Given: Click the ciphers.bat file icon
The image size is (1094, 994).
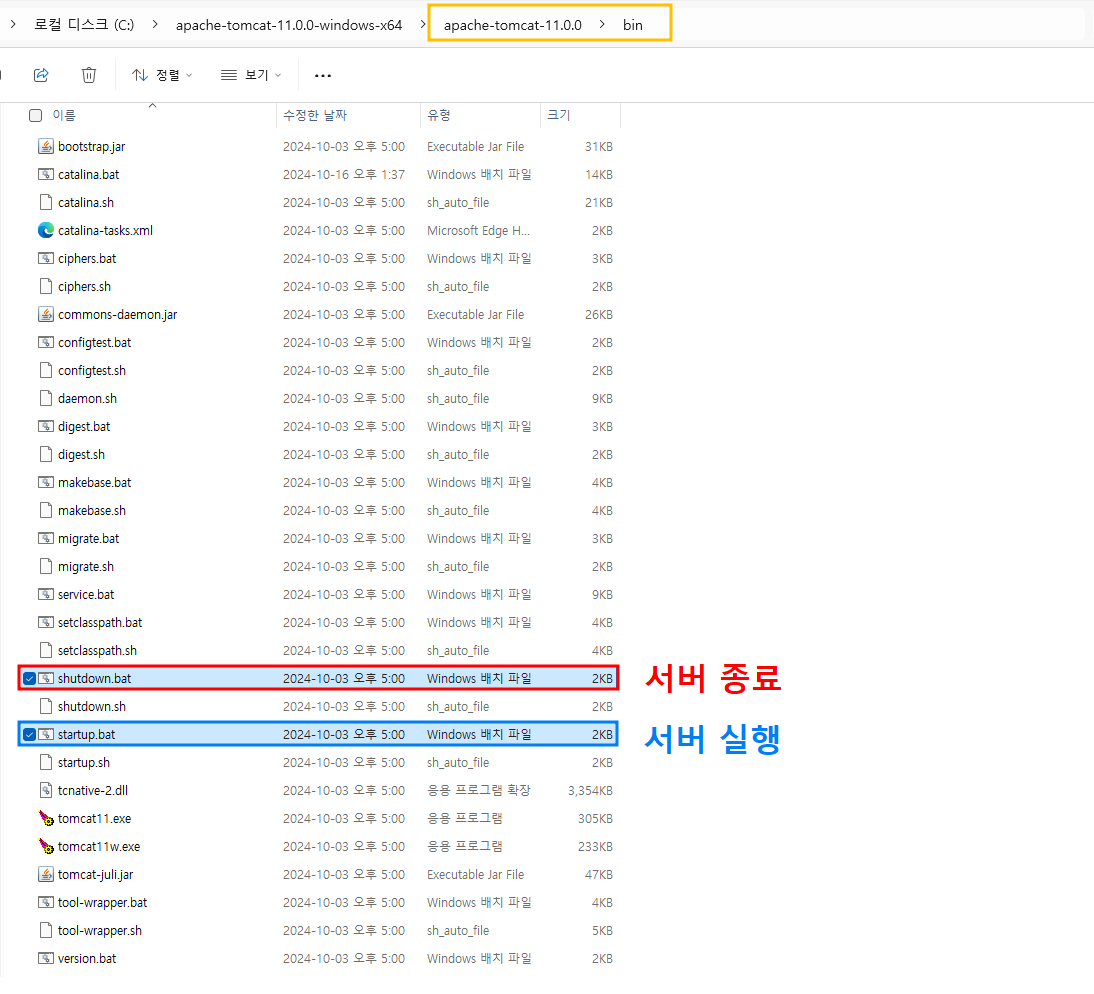Looking at the screenshot, I should click(x=45, y=258).
